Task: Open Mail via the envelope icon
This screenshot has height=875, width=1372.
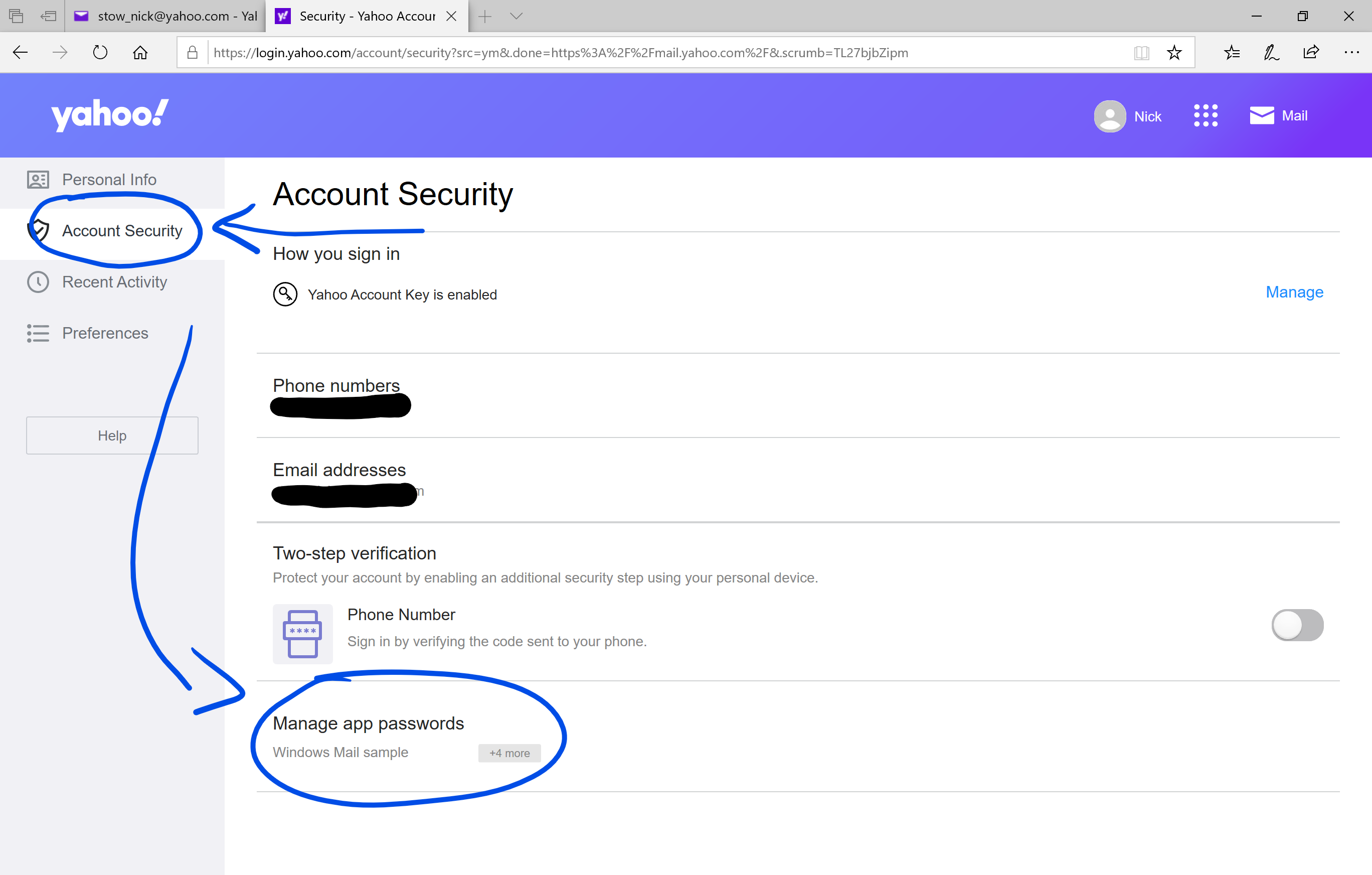Action: click(x=1262, y=116)
